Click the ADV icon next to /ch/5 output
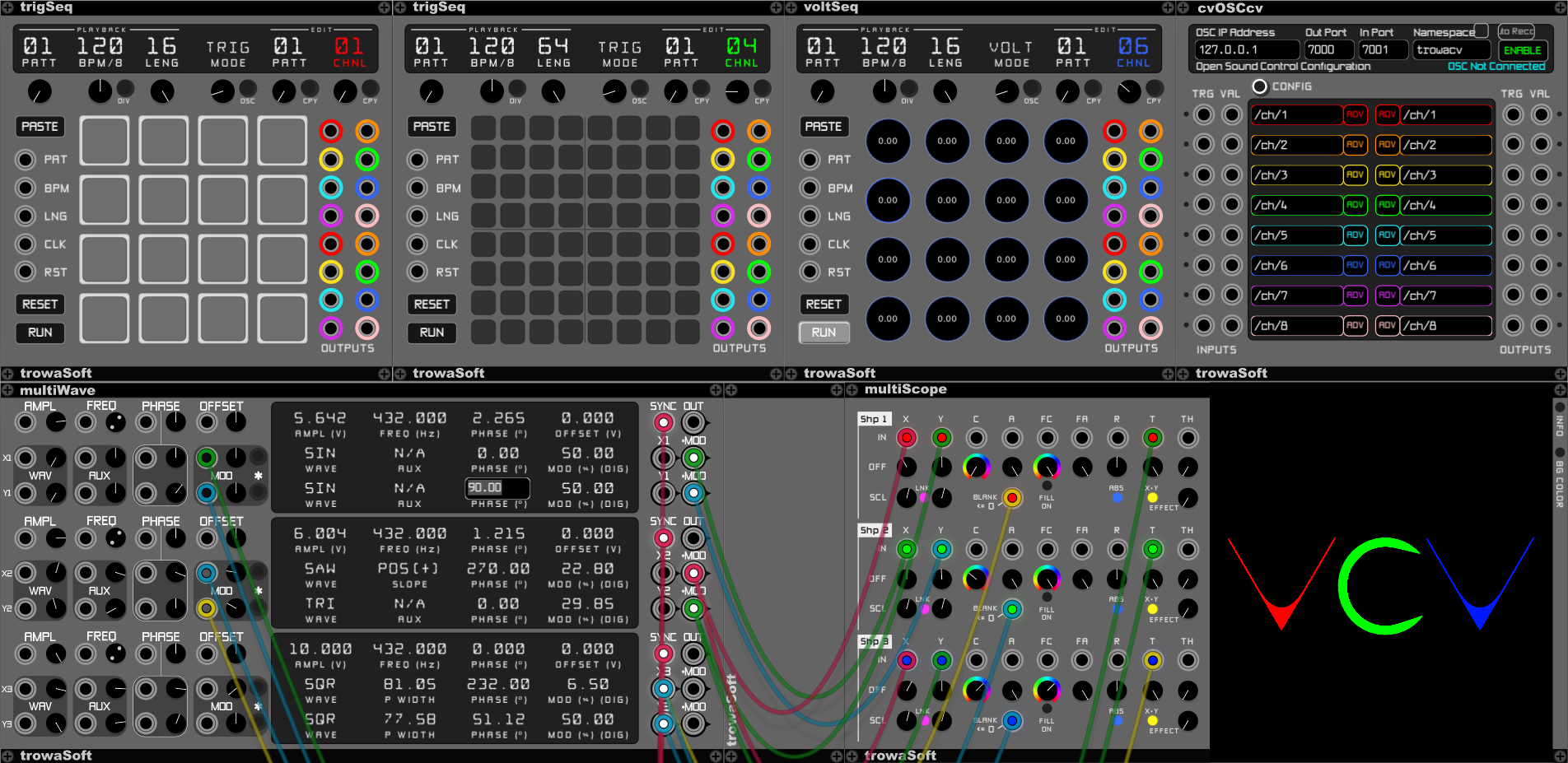The height and width of the screenshot is (763, 1568). (1387, 235)
